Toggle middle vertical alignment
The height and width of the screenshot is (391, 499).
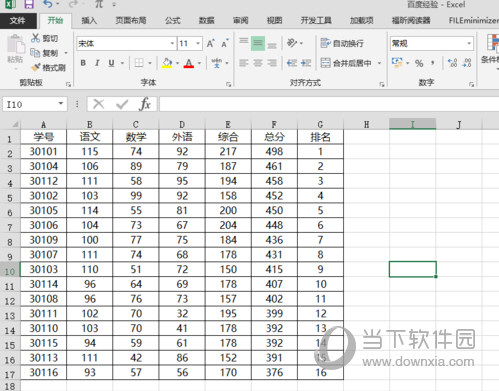258,43
